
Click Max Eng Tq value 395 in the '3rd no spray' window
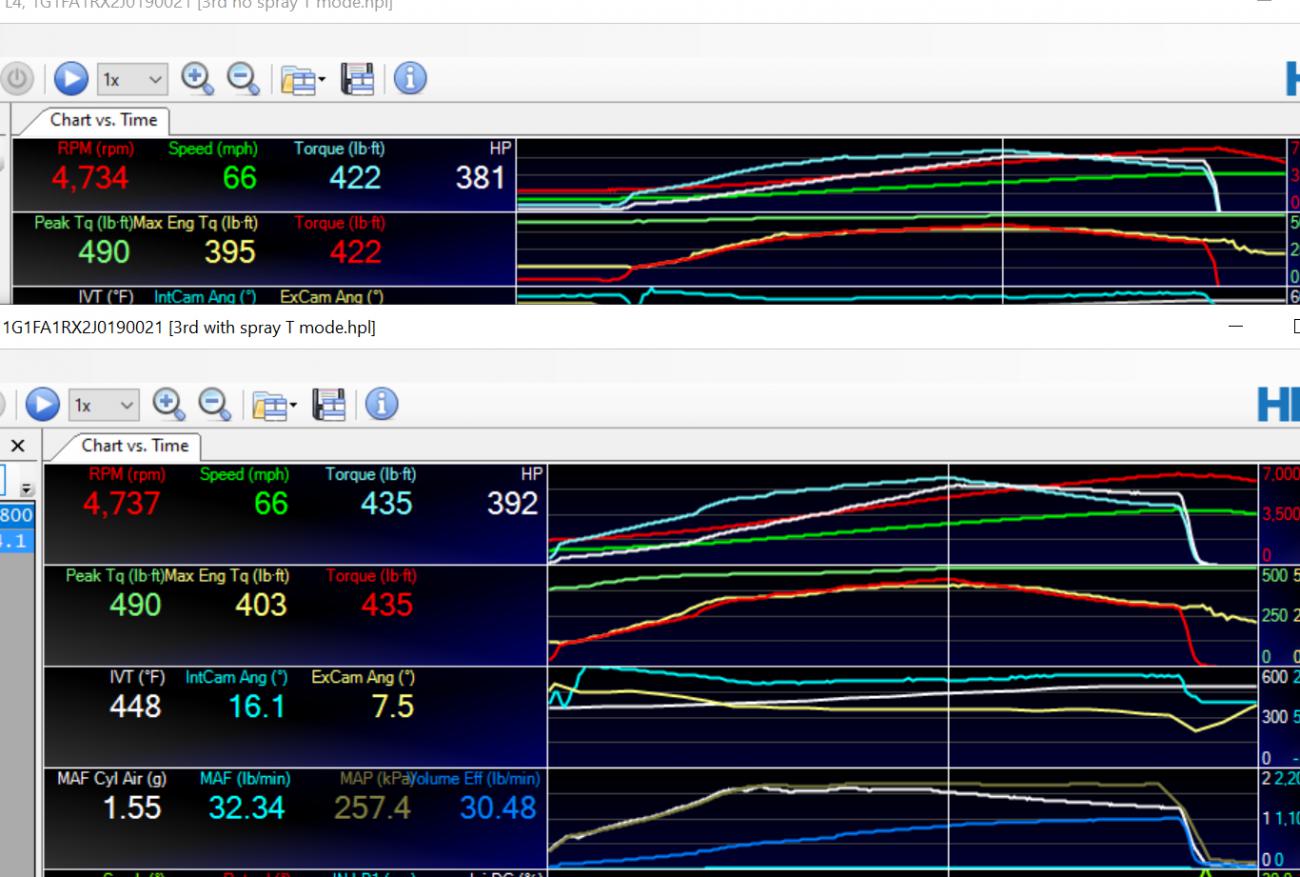point(230,252)
